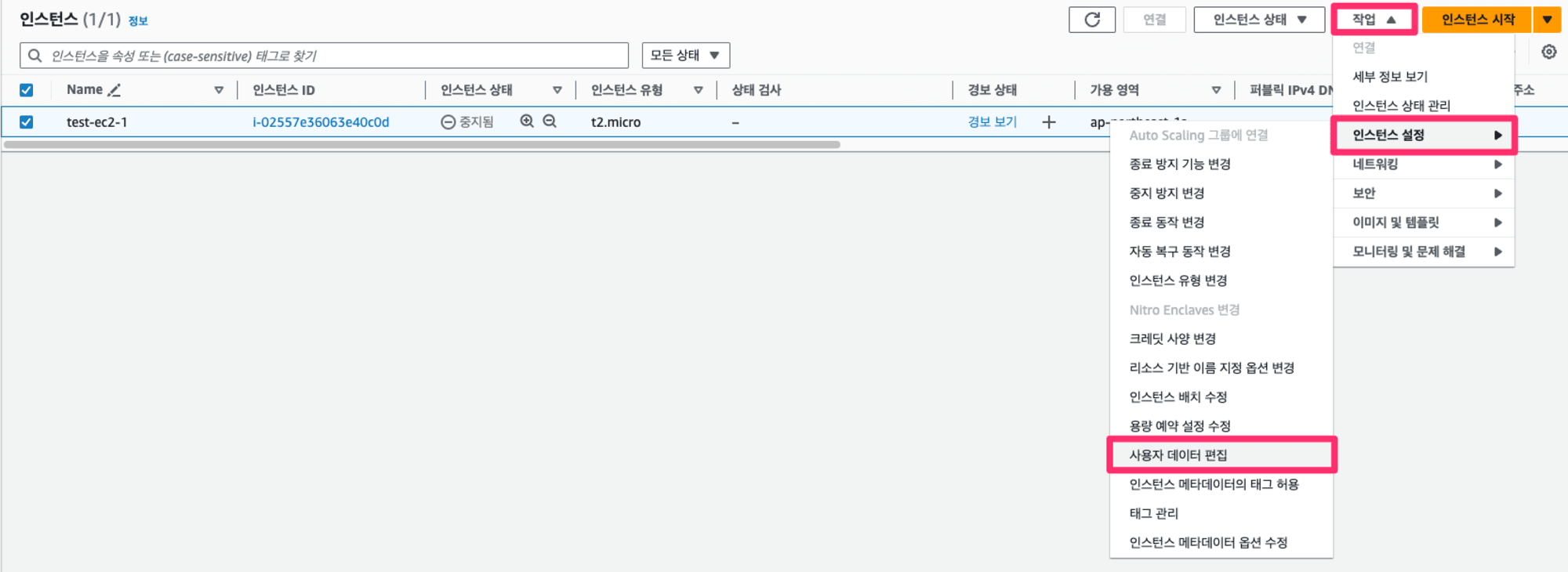The image size is (1568, 572).
Task: Open the table preferences gear icon
Action: coord(1548,52)
